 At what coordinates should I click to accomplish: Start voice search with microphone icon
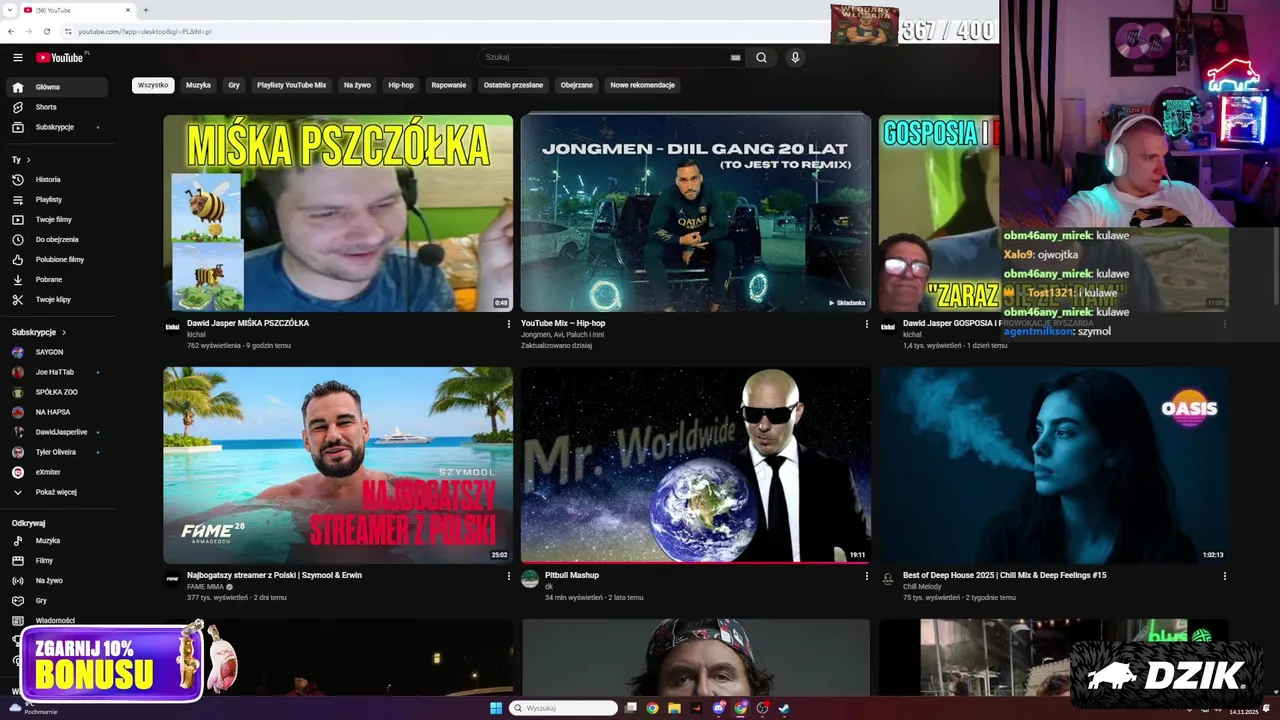click(x=795, y=58)
